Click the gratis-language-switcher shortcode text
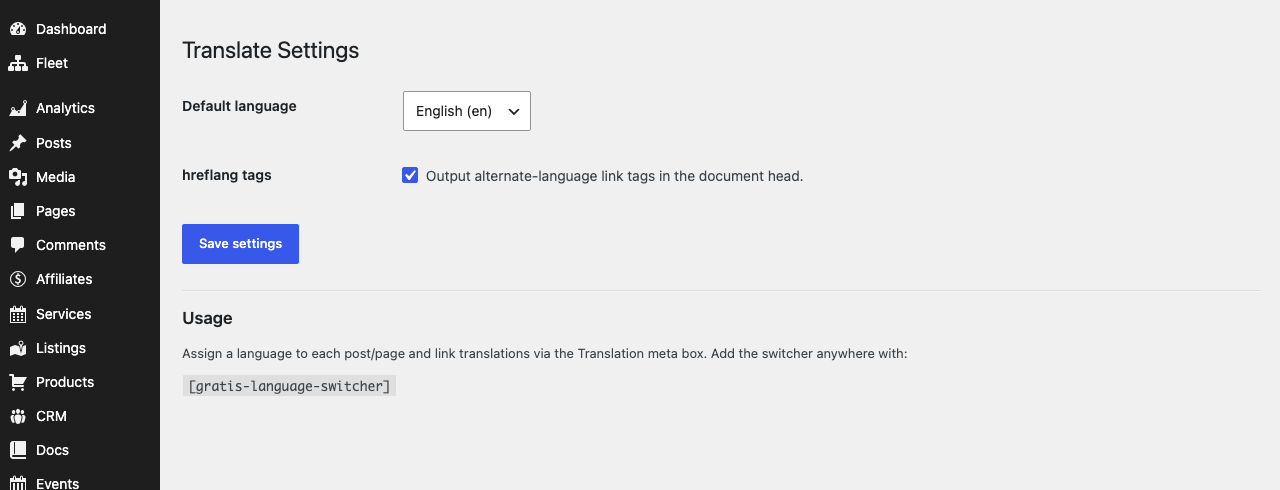 (x=289, y=385)
